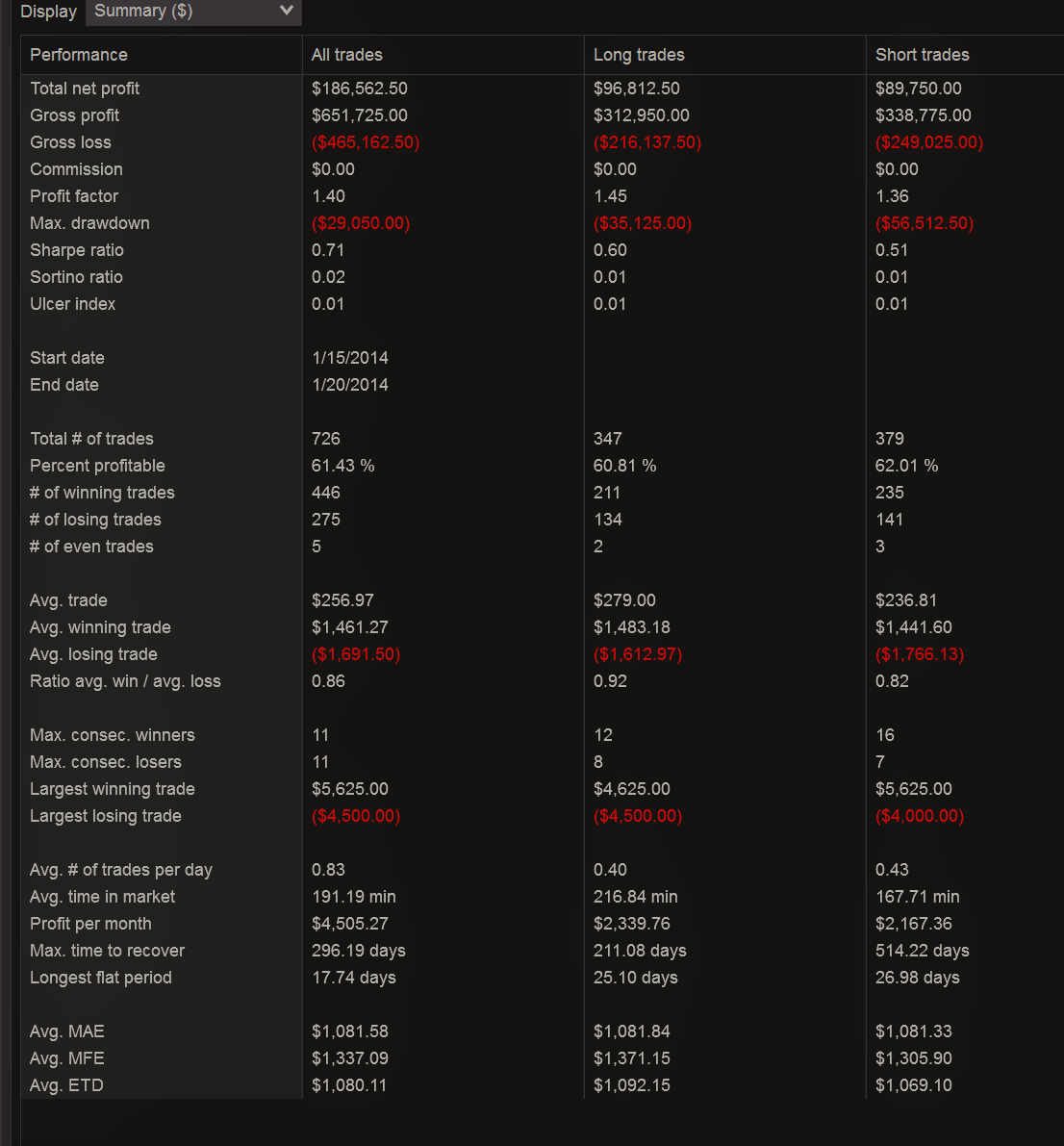Click the Largest losing trade All trades value

[x=356, y=816]
